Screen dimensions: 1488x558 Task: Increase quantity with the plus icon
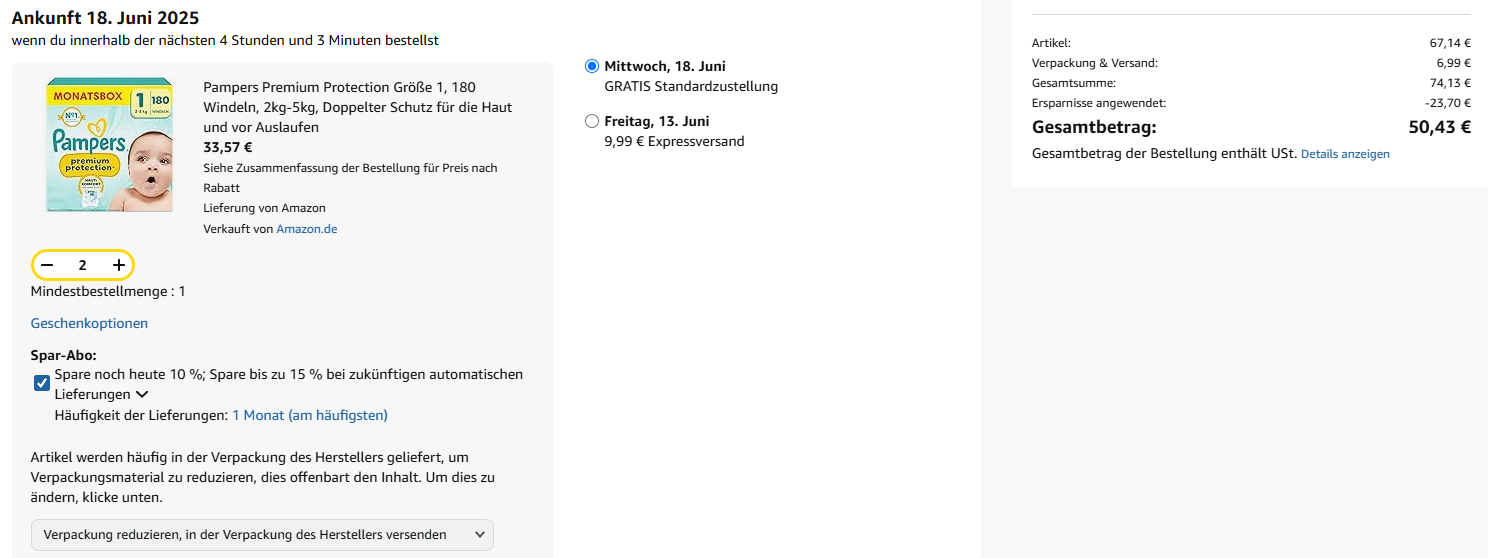(x=119, y=265)
